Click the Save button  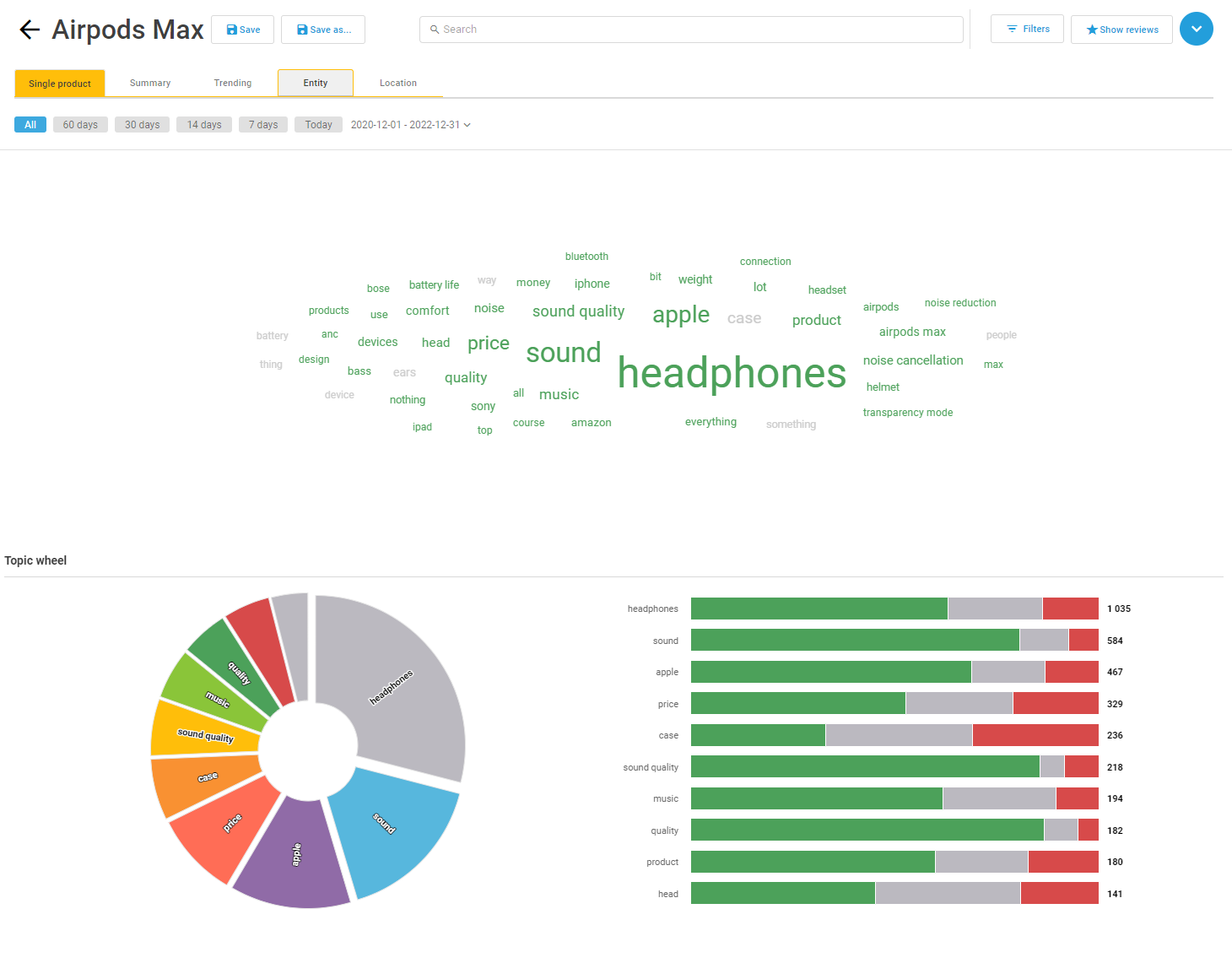(242, 30)
